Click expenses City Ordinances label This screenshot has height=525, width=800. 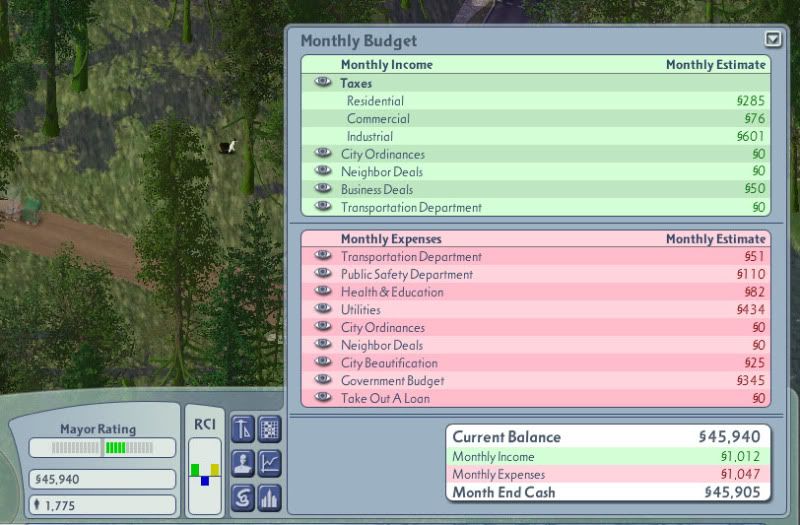coord(383,328)
